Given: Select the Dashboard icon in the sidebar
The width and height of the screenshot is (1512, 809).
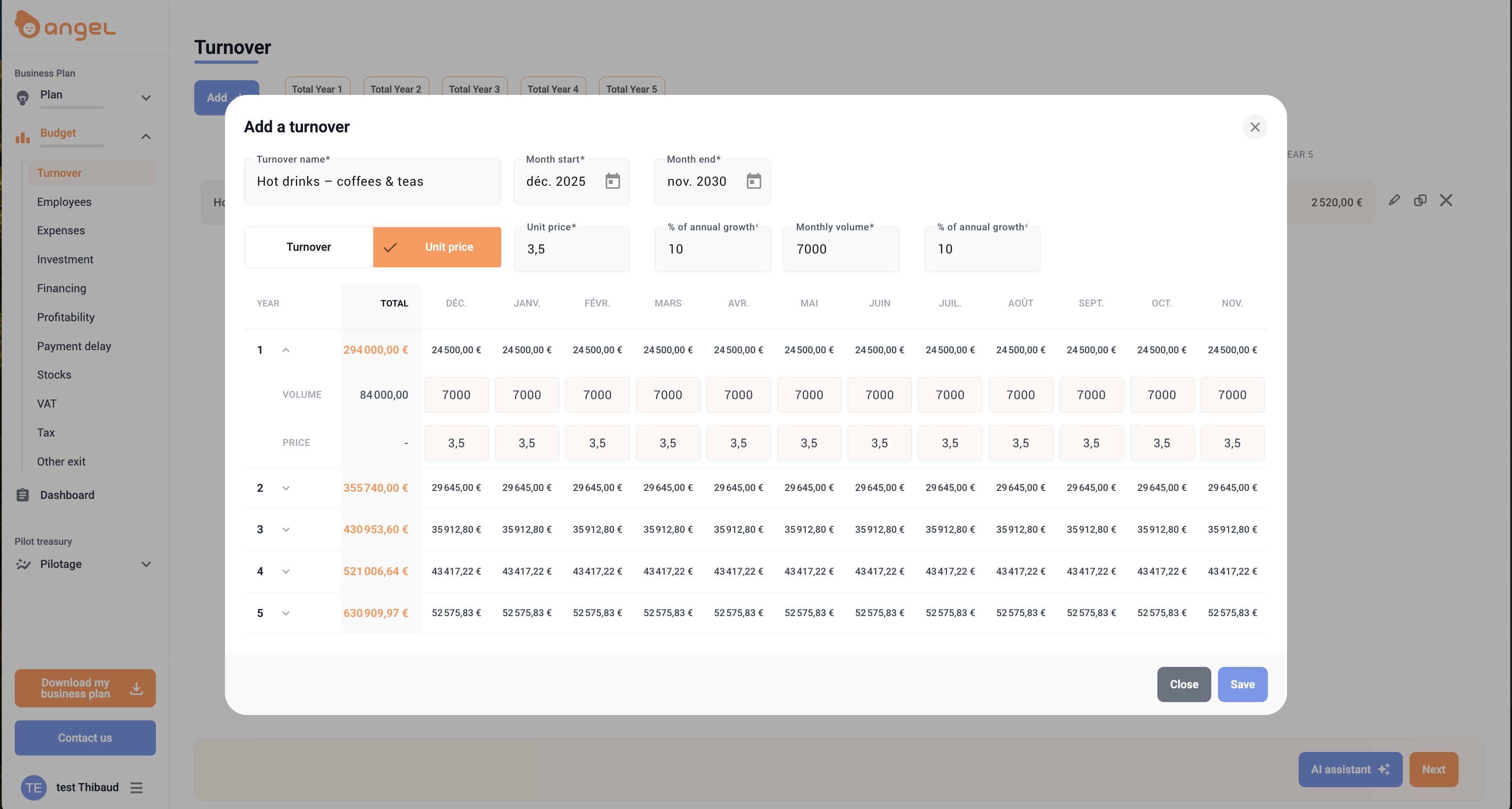Looking at the screenshot, I should pos(22,495).
